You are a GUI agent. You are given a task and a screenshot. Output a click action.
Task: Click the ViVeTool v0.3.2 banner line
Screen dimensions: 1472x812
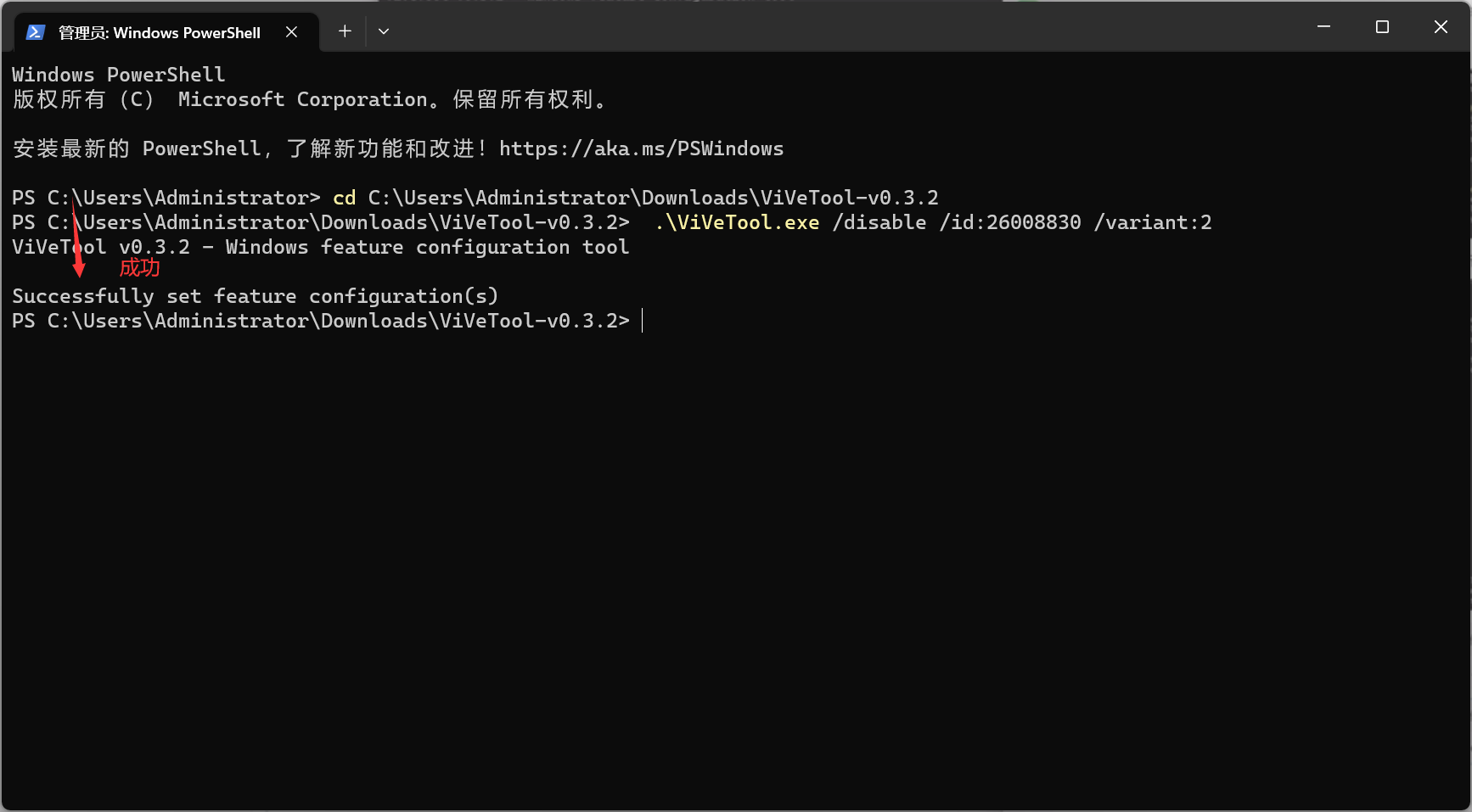coord(320,247)
